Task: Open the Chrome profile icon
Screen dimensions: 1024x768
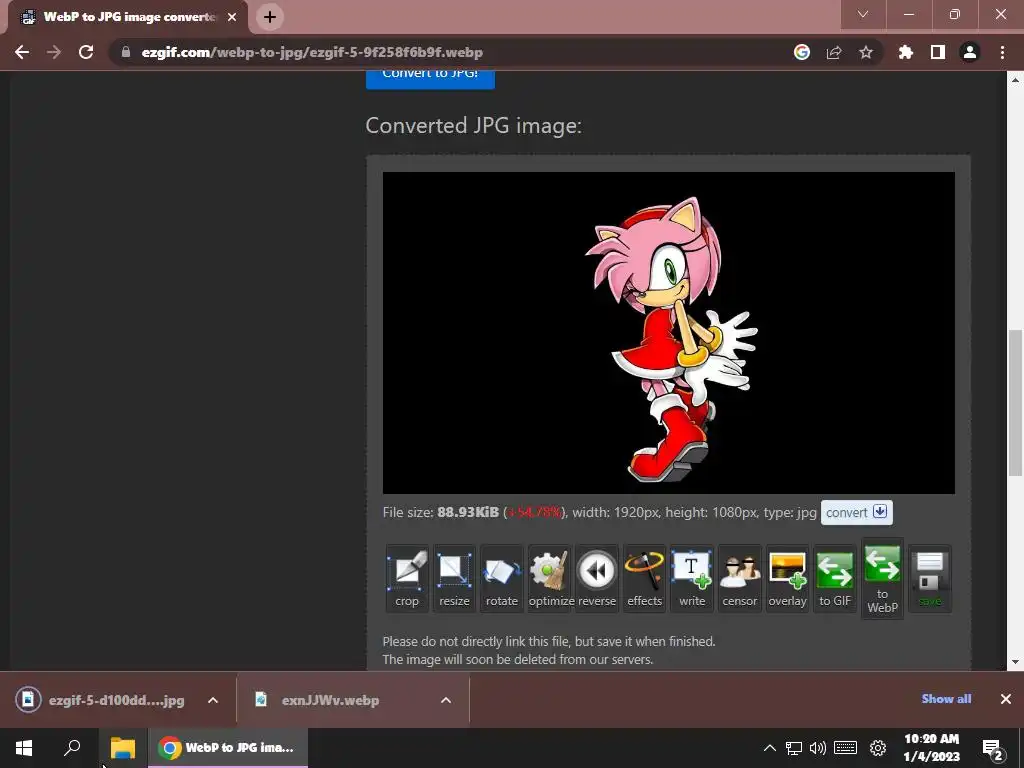Action: [970, 52]
